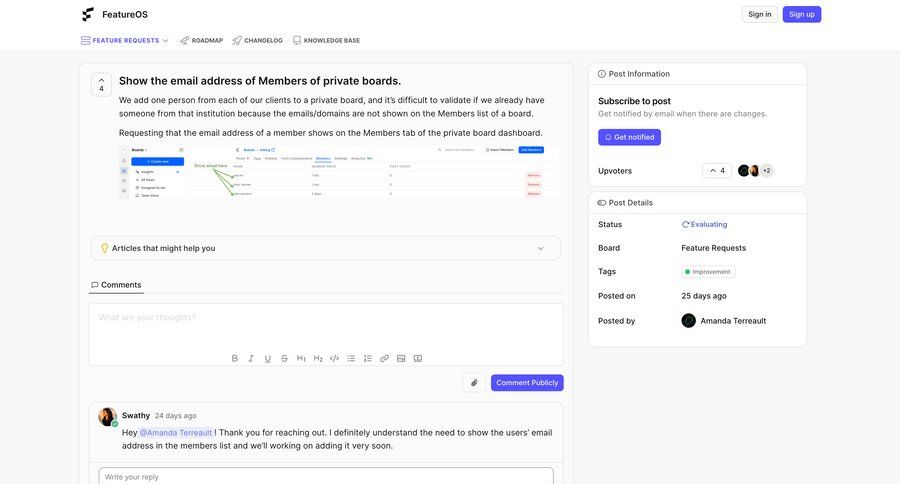
Task: Insert a hyperlink in the comment
Action: pos(385,358)
